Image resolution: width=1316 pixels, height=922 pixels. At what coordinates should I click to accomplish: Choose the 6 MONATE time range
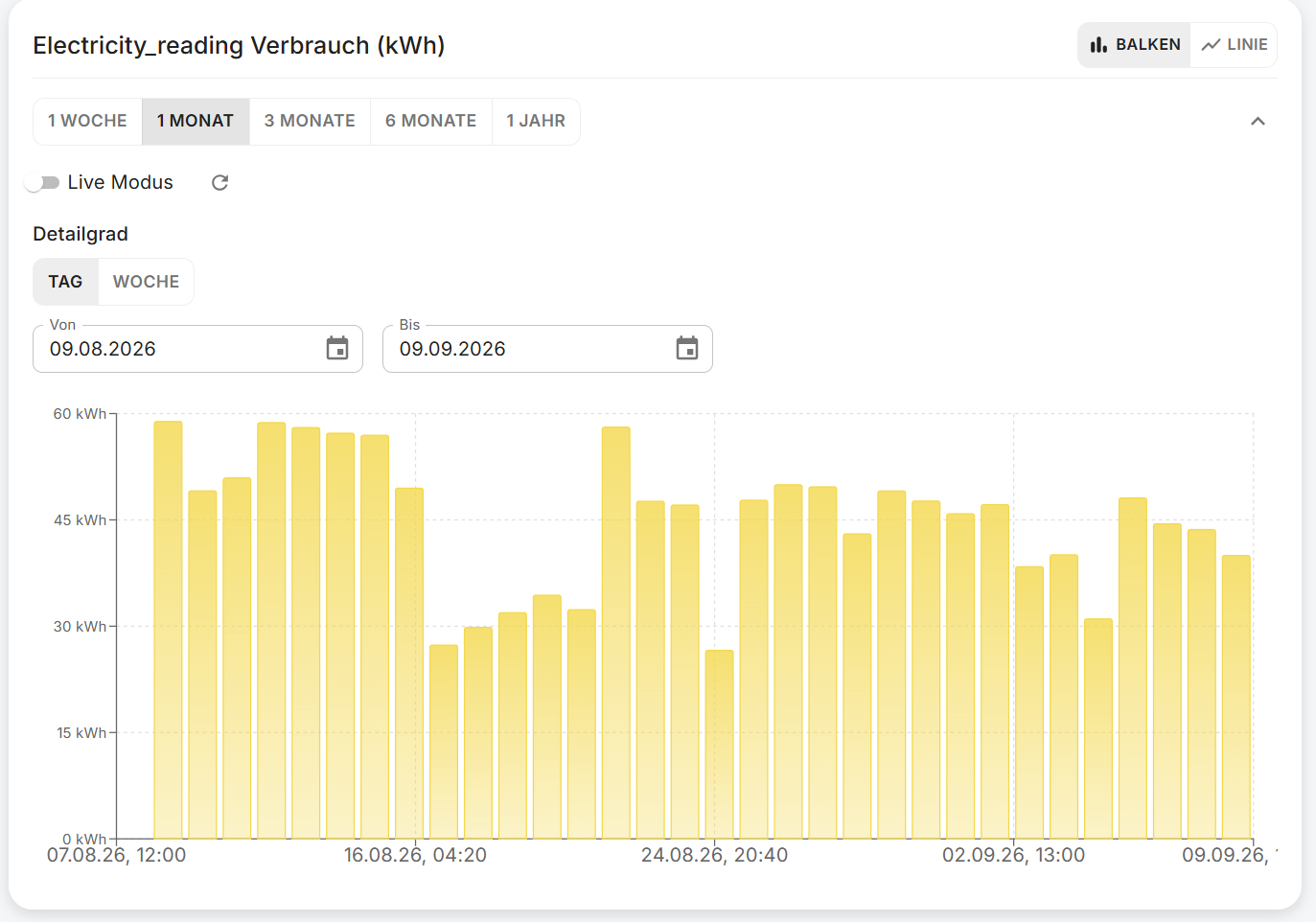430,122
